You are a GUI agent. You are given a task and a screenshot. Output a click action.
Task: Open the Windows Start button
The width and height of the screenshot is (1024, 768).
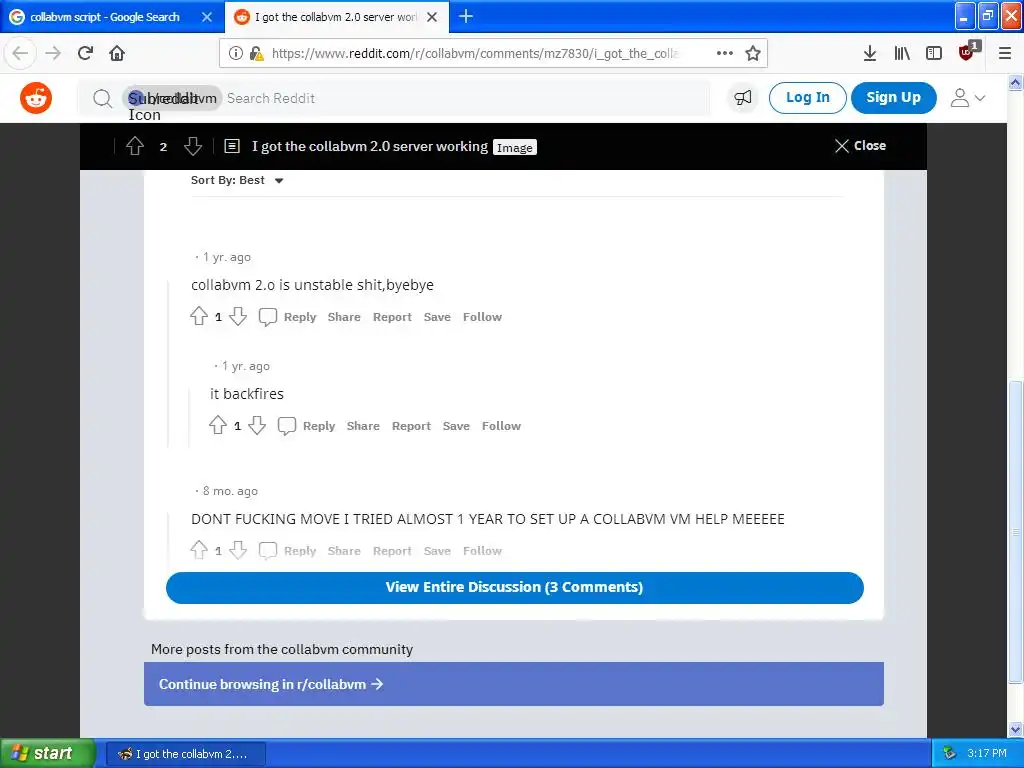[48, 754]
